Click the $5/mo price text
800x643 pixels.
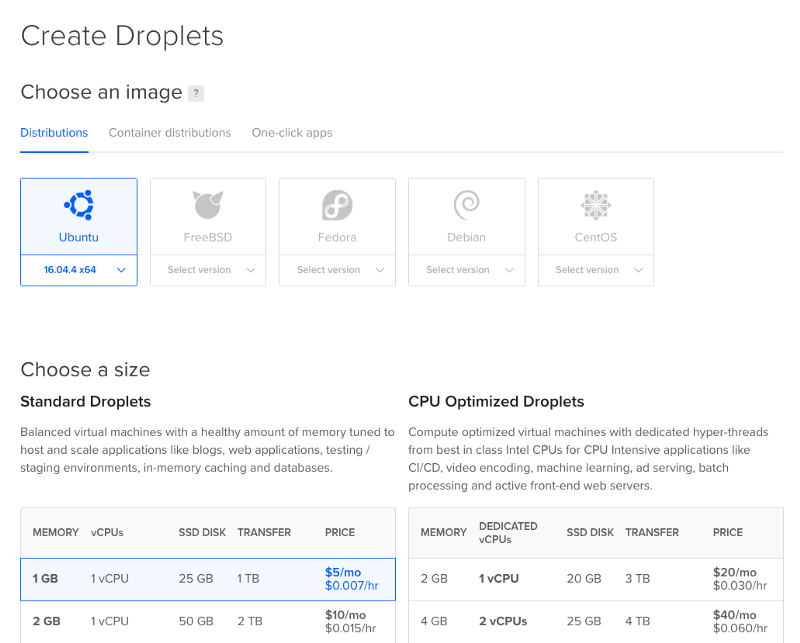tap(343, 573)
